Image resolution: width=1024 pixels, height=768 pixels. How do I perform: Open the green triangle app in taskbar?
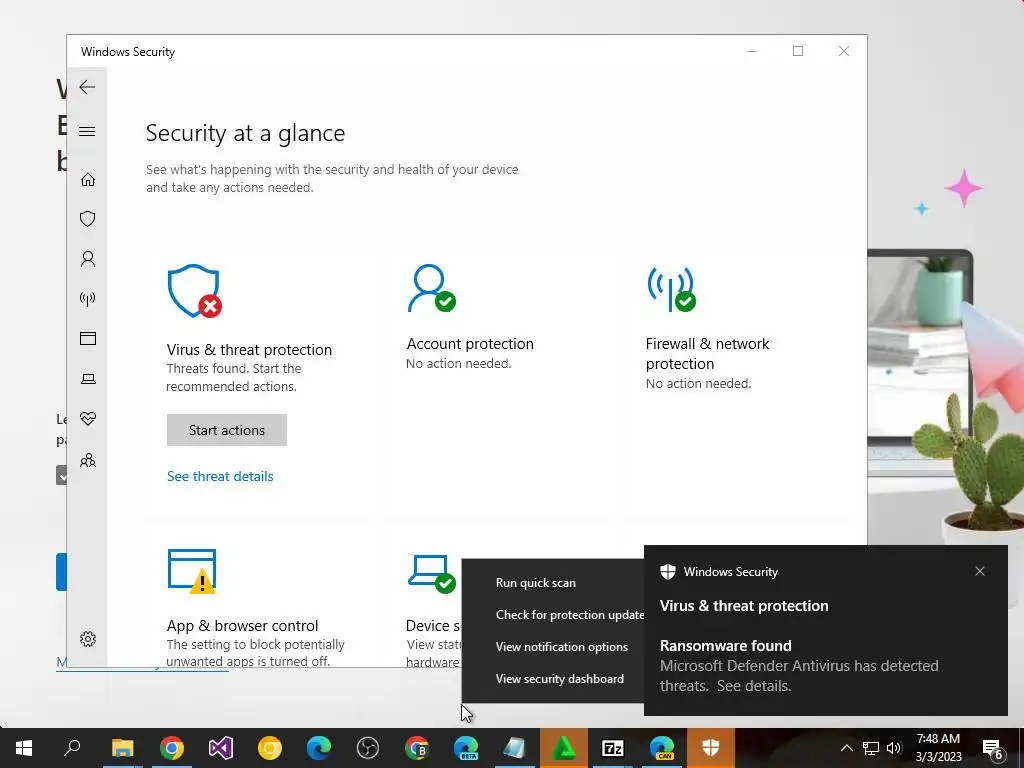pos(564,748)
